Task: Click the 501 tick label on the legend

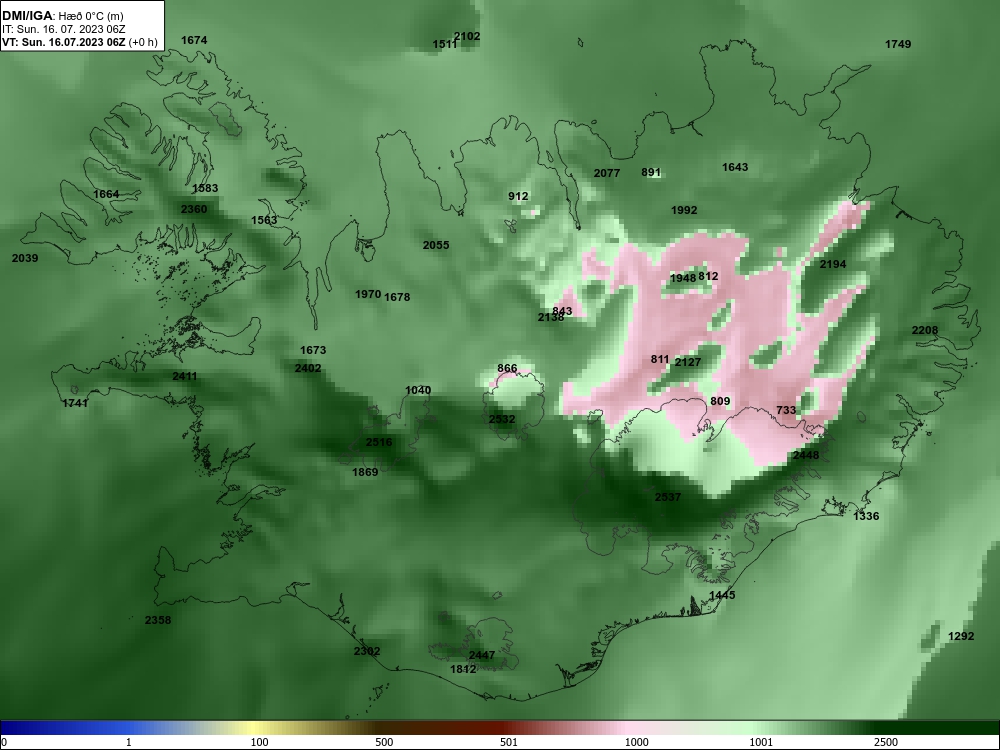Action: (509, 742)
